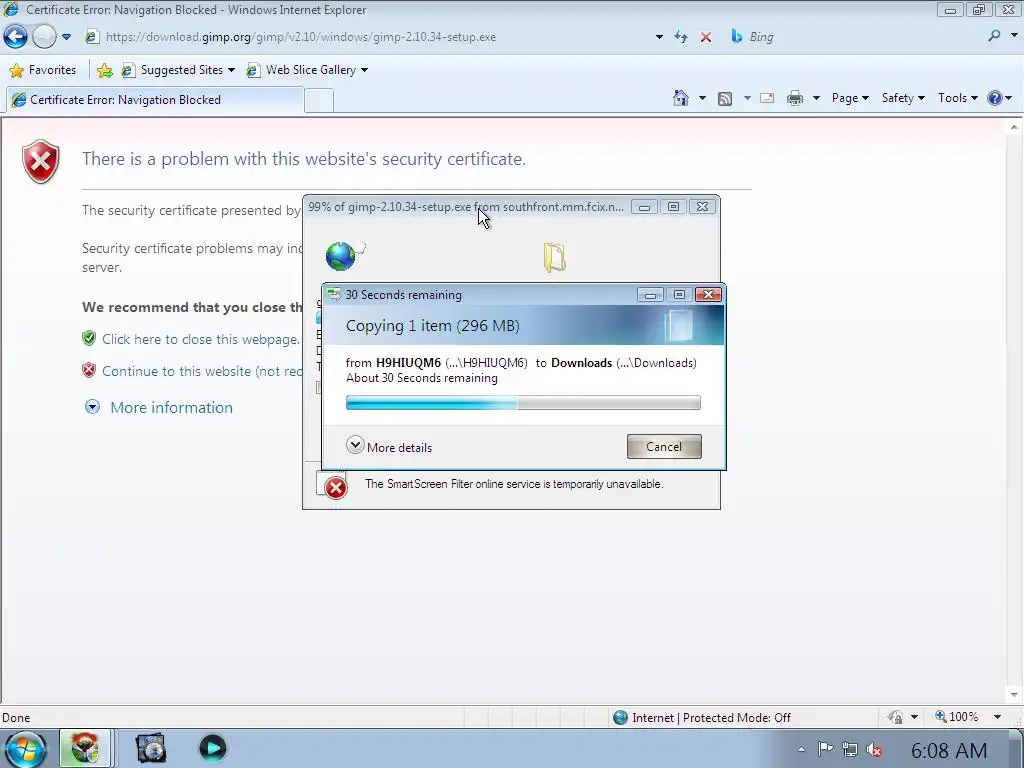Click the network tray icon
This screenshot has height=768, width=1024.
(x=850, y=750)
